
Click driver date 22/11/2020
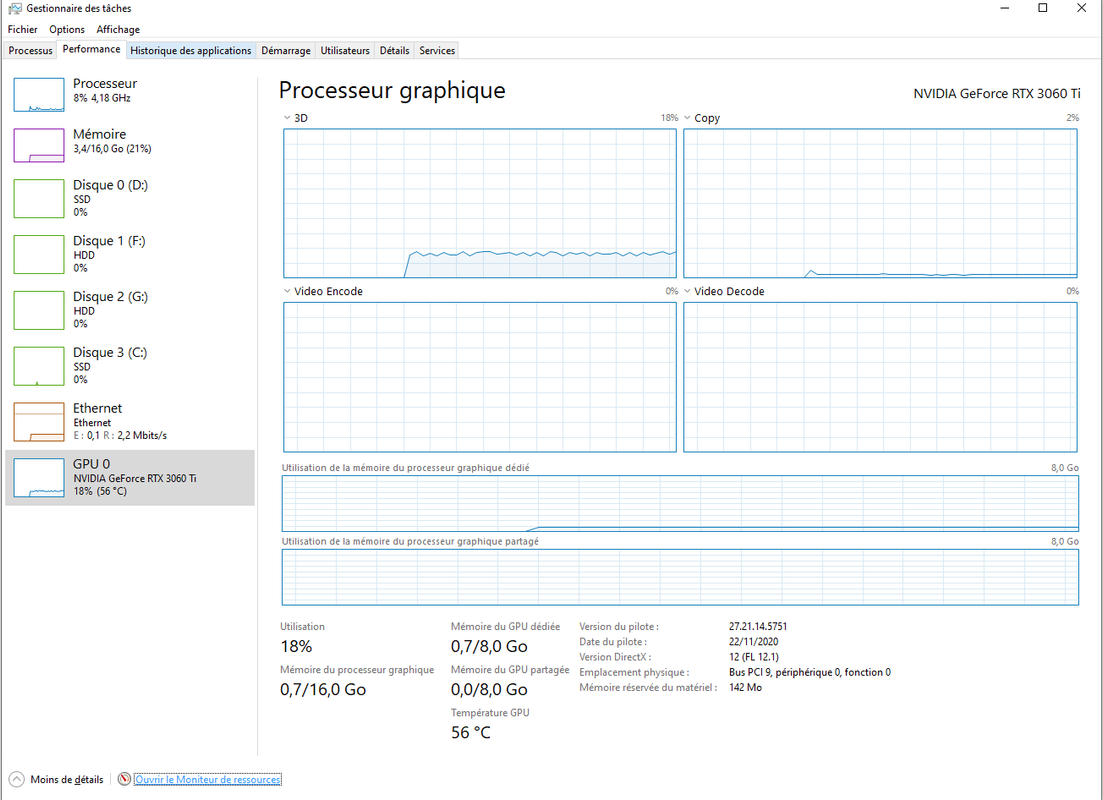753,642
